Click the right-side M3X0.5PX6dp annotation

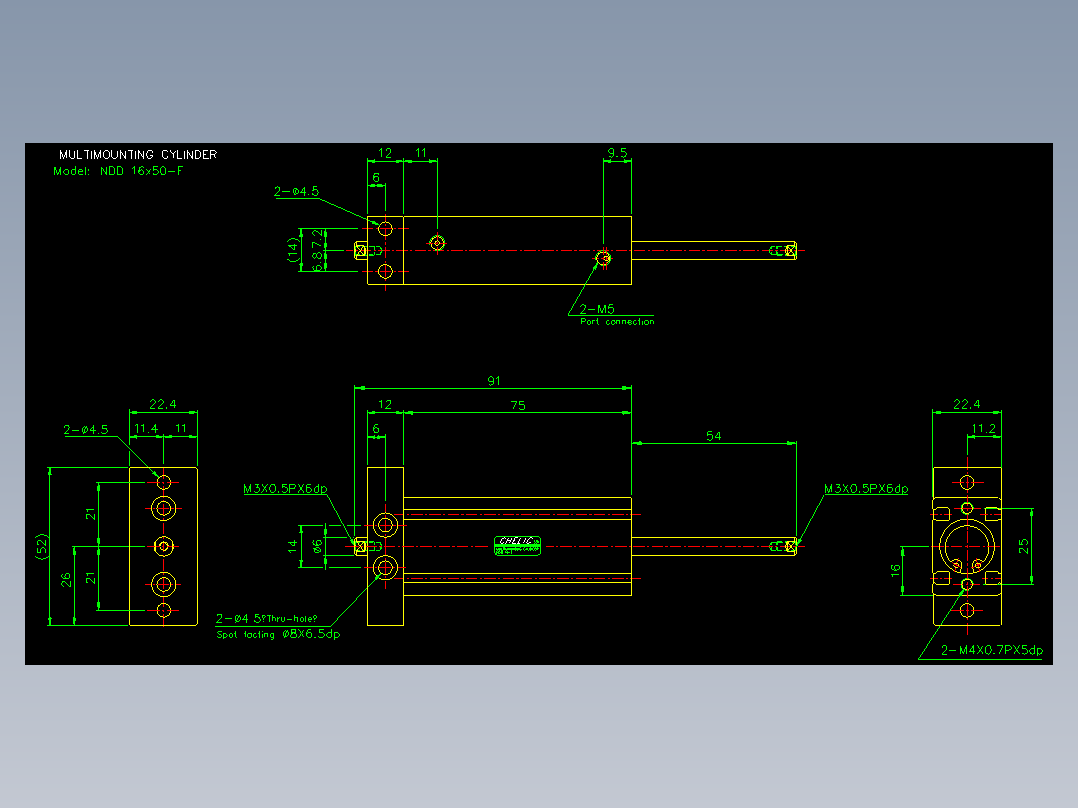[x=866, y=488]
